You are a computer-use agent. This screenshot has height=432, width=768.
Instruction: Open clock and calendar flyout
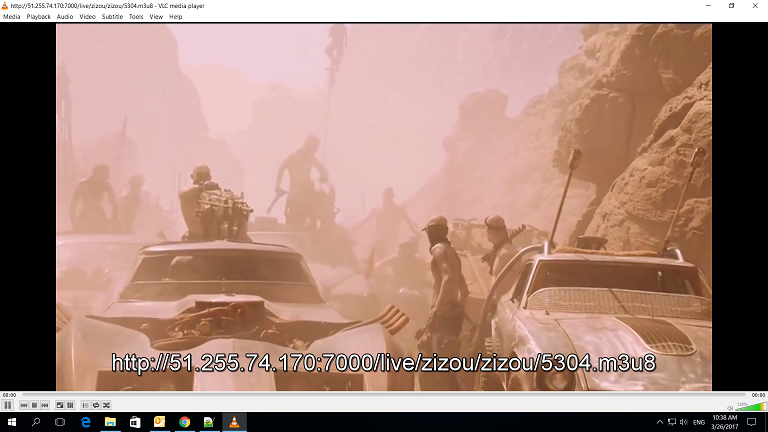coord(724,422)
